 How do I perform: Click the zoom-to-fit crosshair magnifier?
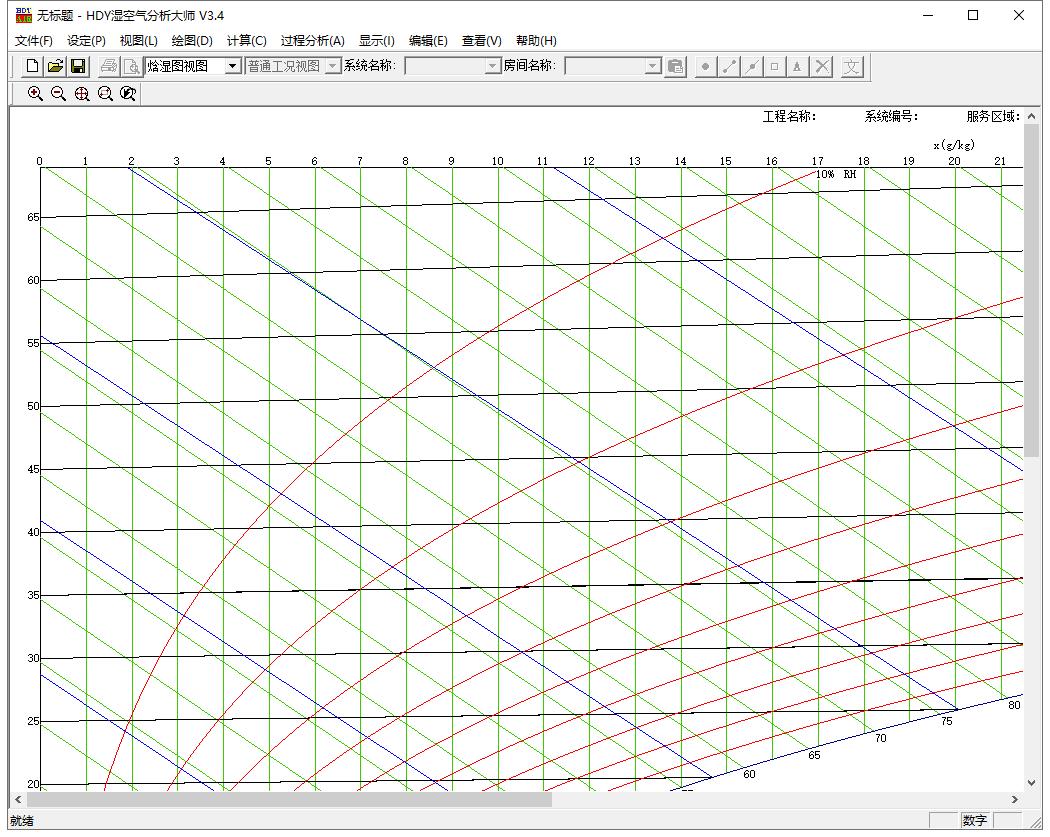coord(82,94)
